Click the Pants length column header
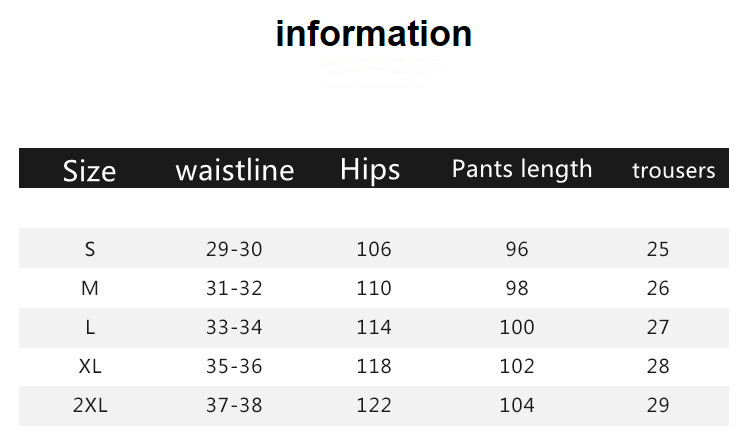 point(522,169)
